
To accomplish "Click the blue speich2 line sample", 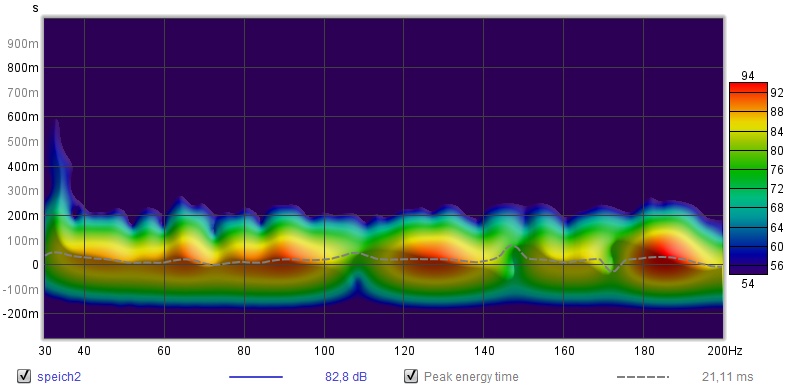I will (256, 377).
